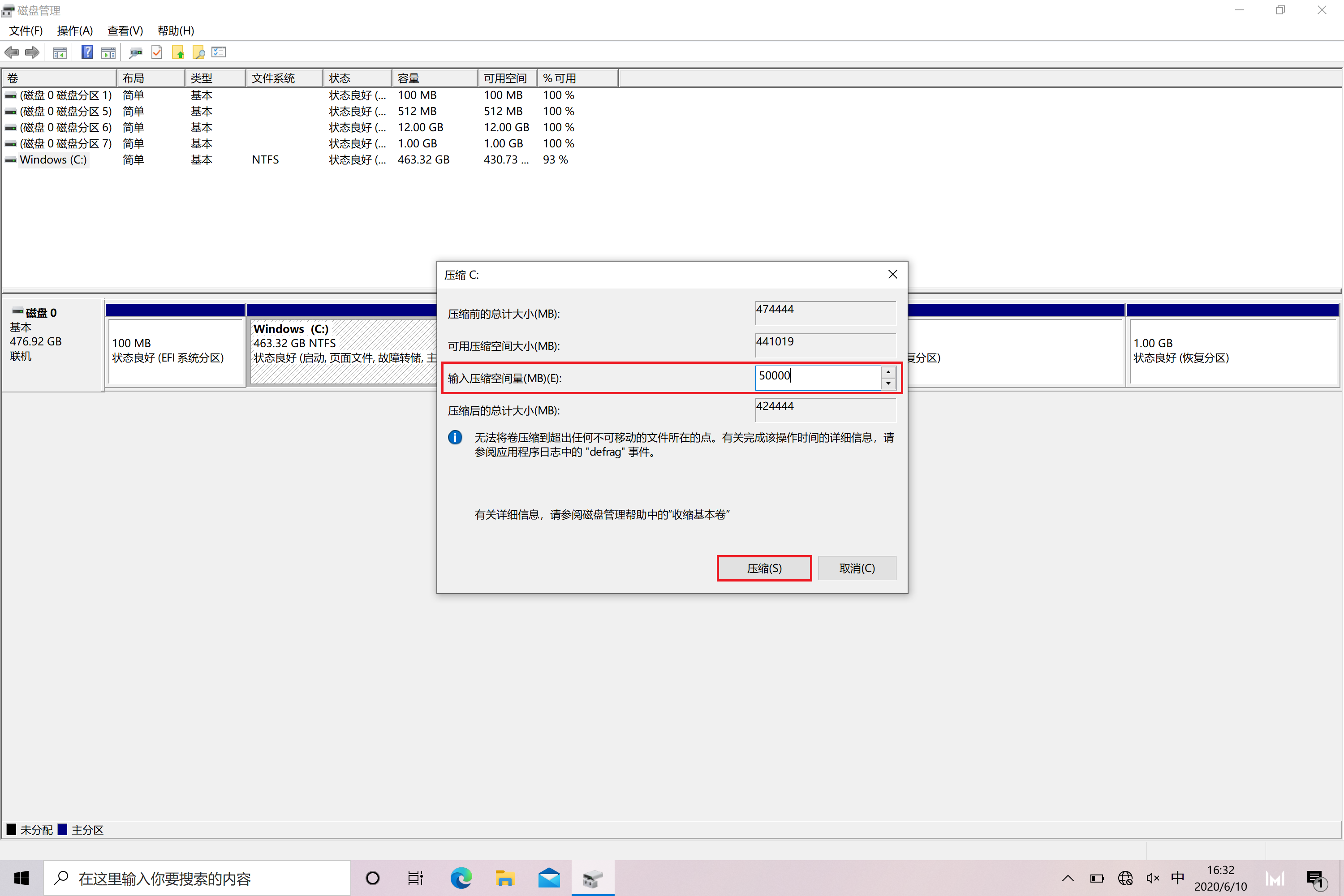Click the checkmark document toolbar icon
The width and height of the screenshot is (1344, 896).
(x=156, y=52)
